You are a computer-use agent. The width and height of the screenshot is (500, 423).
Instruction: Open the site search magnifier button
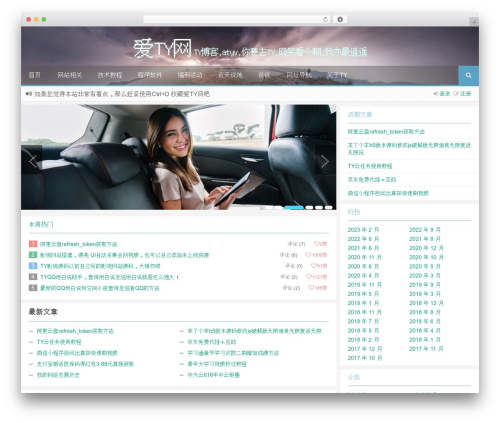tap(468, 75)
